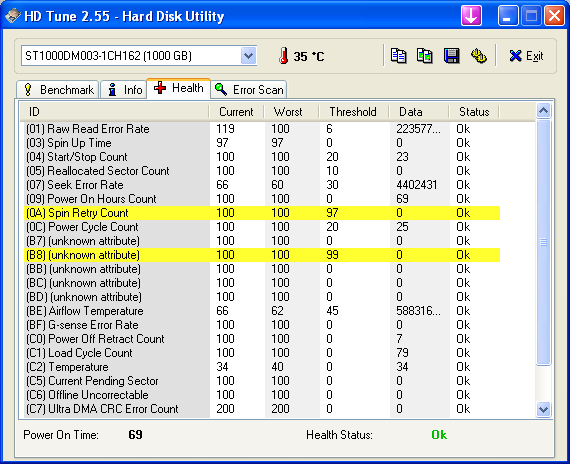Switch to the Error Scan tab
Image resolution: width=570 pixels, height=464 pixels.
249,89
